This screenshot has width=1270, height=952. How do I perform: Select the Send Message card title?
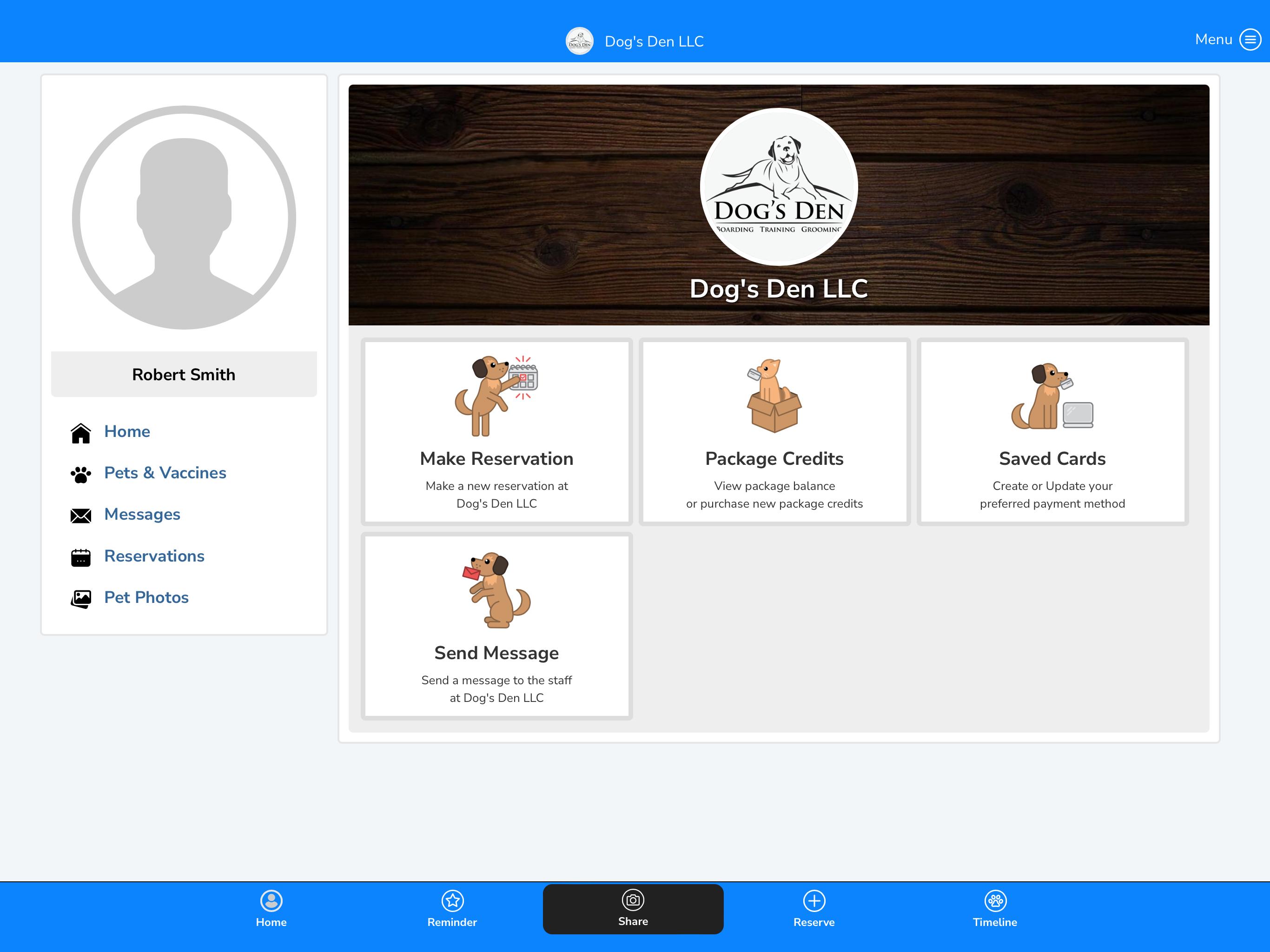click(x=496, y=653)
